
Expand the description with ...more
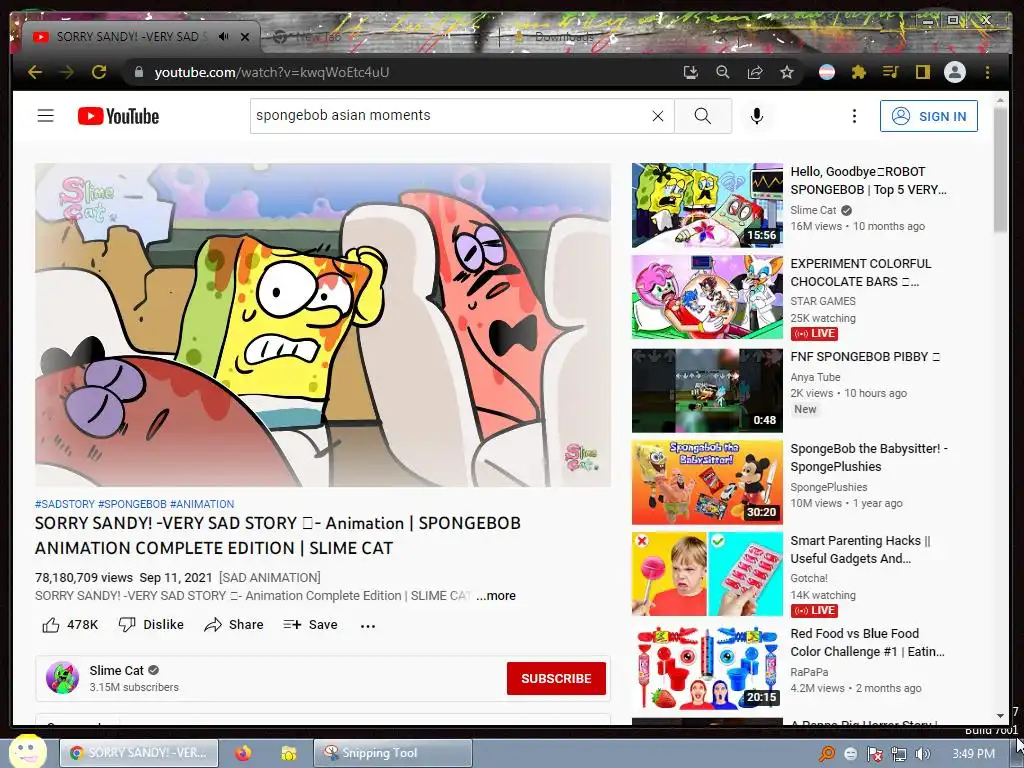pyautogui.click(x=496, y=596)
